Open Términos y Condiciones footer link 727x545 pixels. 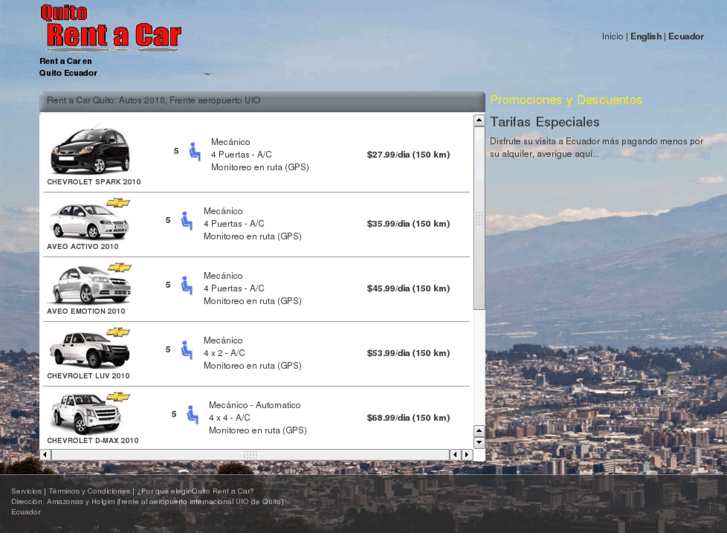pyautogui.click(x=89, y=491)
